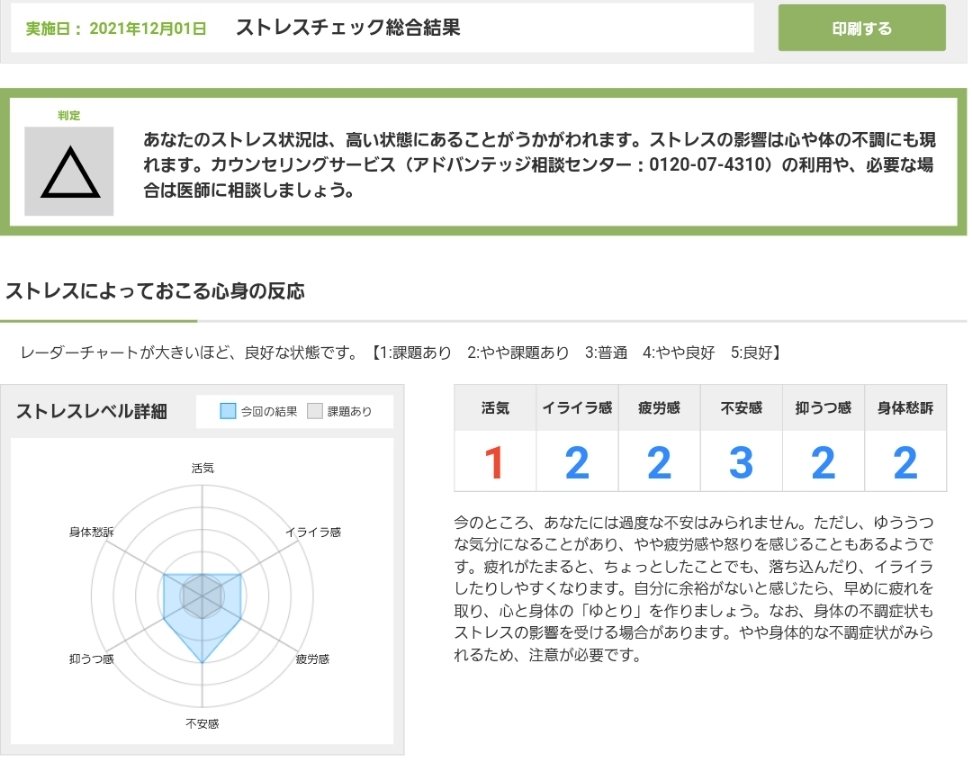Click the score 2 under 抑うつ感
The width and height of the screenshot is (972, 769).
point(823,463)
